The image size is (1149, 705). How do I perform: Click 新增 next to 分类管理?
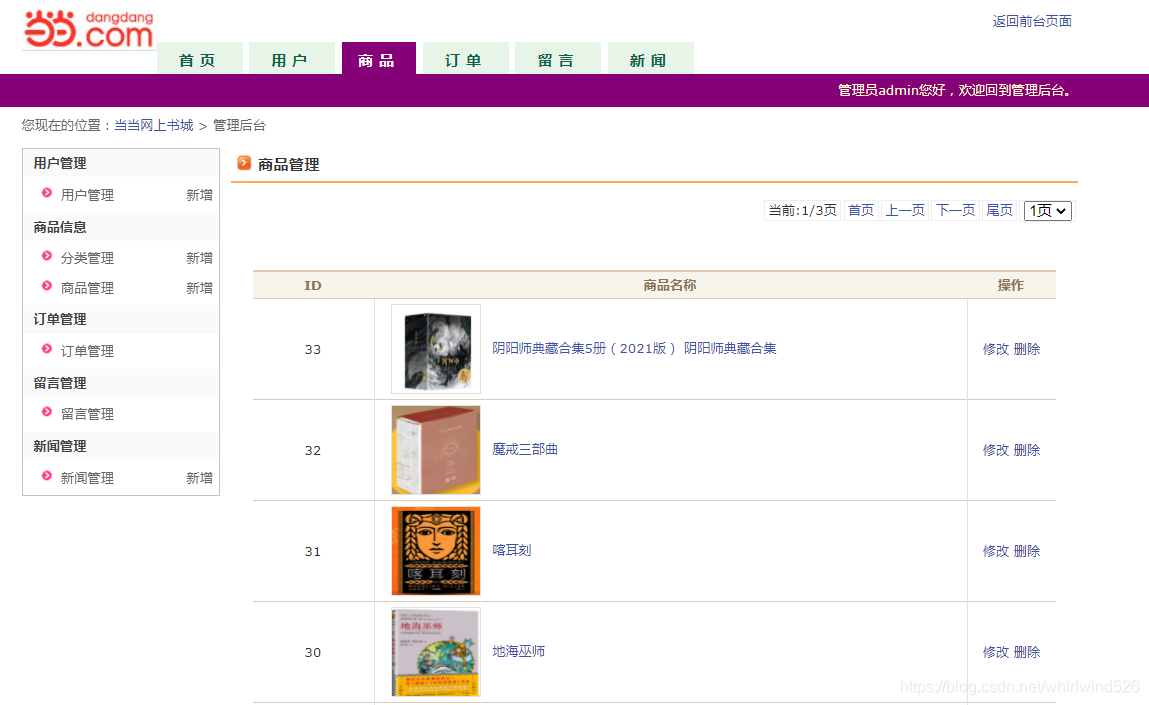(199, 258)
